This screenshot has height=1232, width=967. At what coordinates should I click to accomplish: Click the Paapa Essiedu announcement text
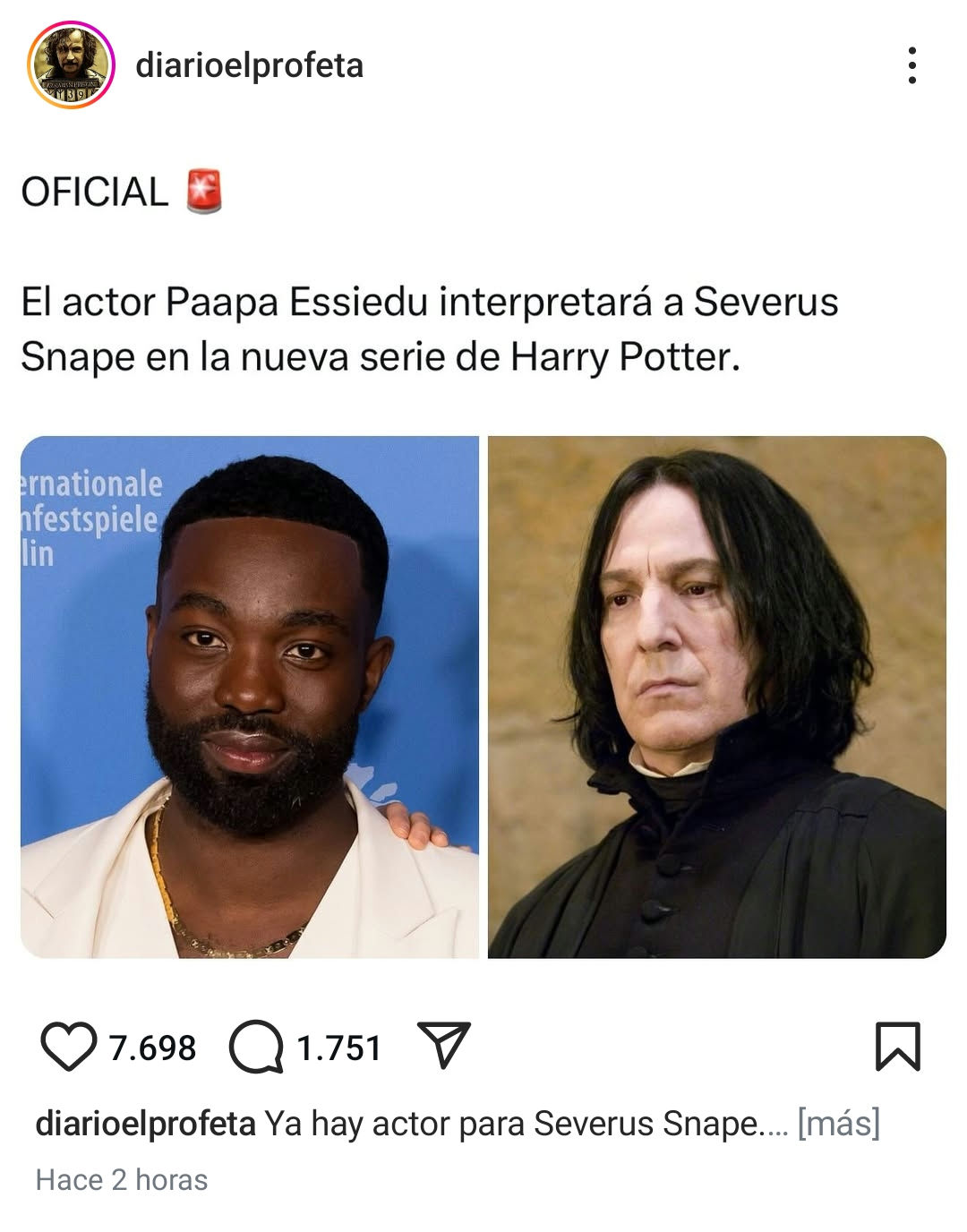[x=430, y=329]
